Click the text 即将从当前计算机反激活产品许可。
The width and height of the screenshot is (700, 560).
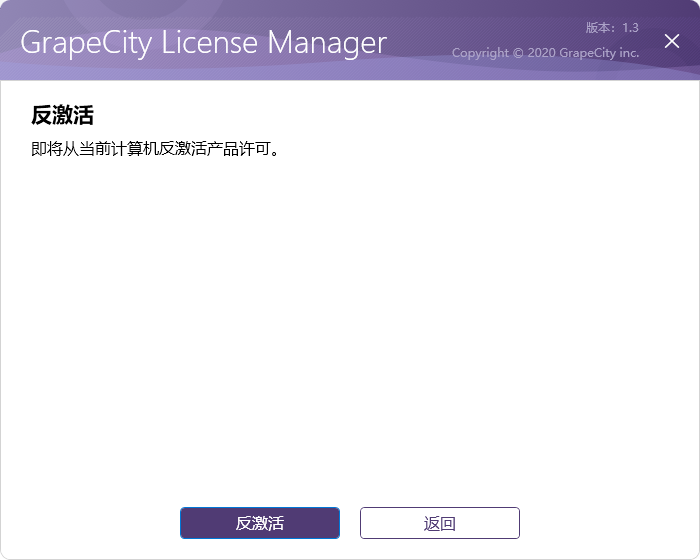(154, 149)
